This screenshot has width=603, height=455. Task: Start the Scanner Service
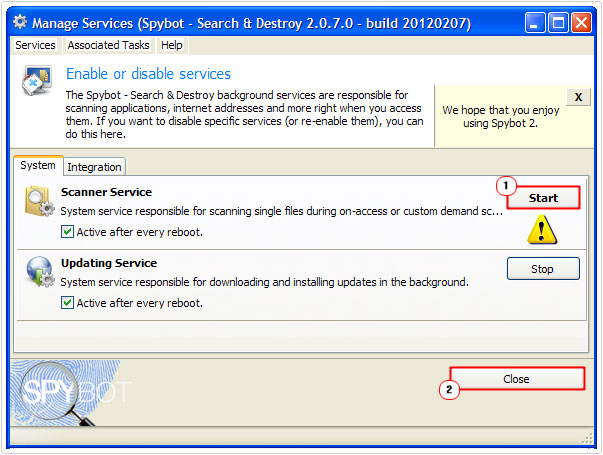[x=543, y=198]
